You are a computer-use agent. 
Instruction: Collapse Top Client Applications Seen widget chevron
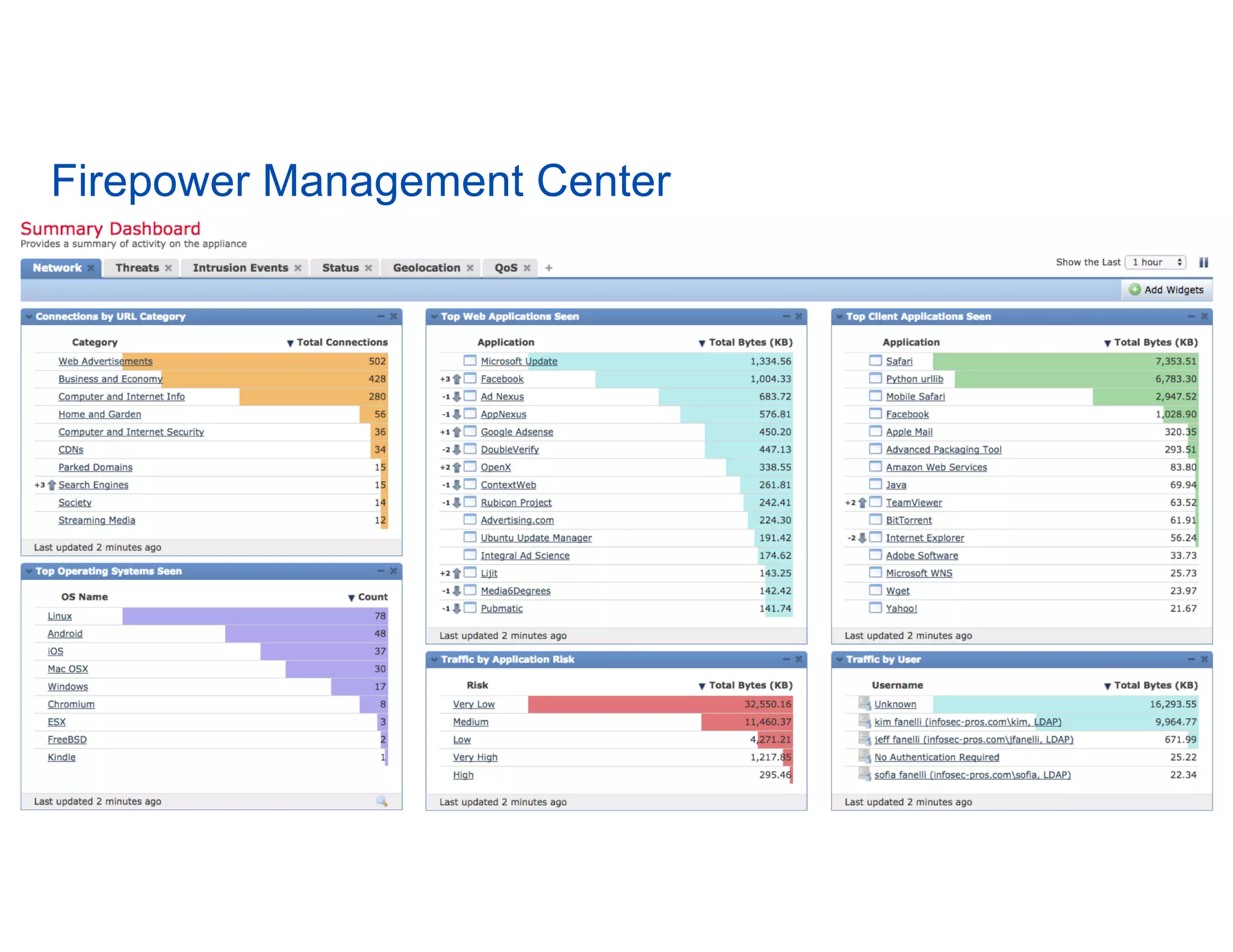(839, 317)
